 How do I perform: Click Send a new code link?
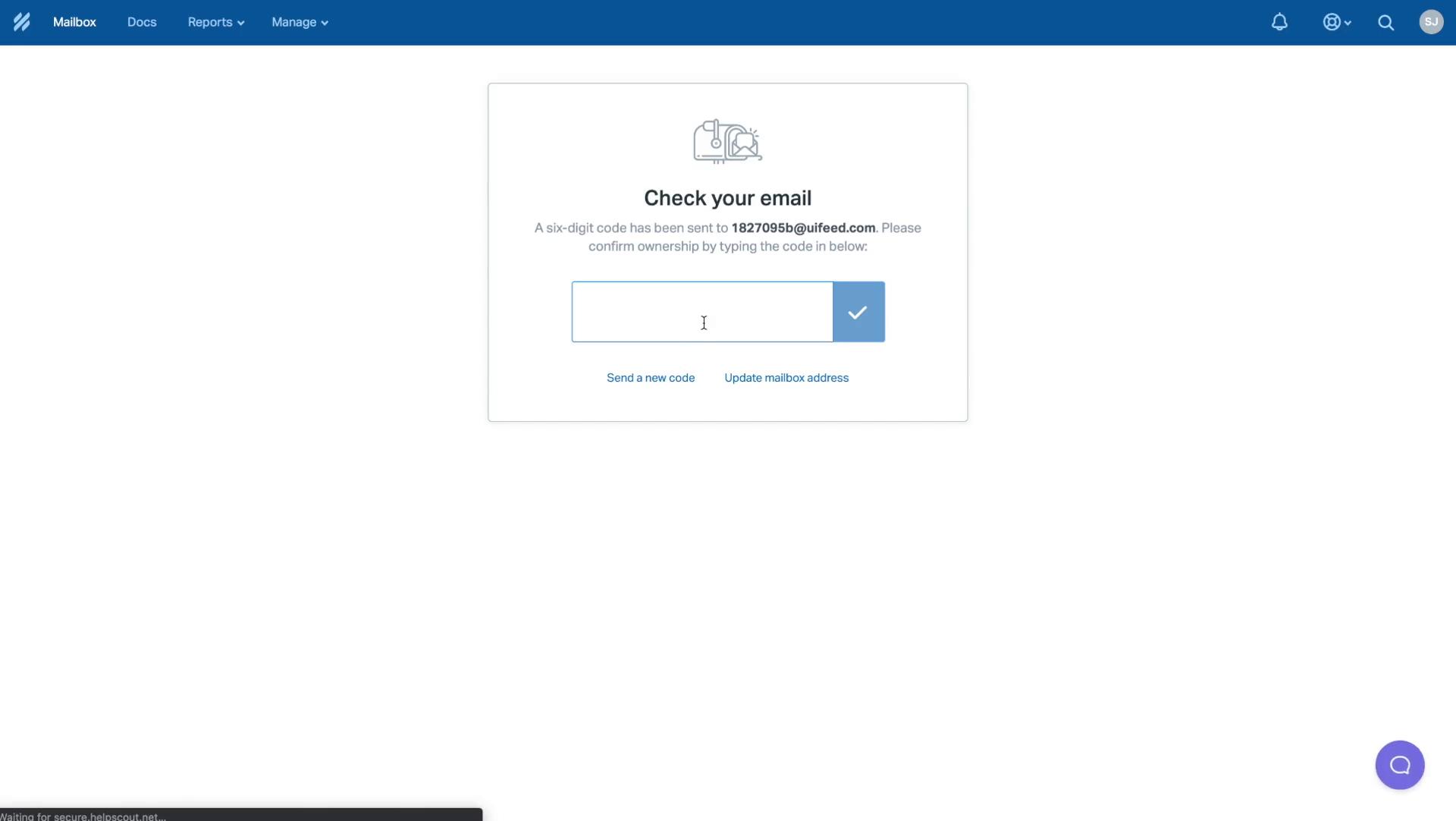[x=651, y=378]
